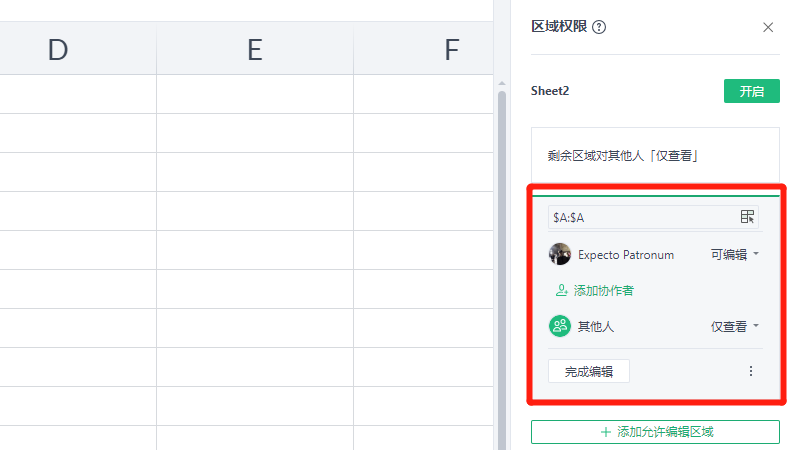Screen dimensions: 800x450
Task: Click the help question mark icon beside 区域权限
Action: (599, 27)
